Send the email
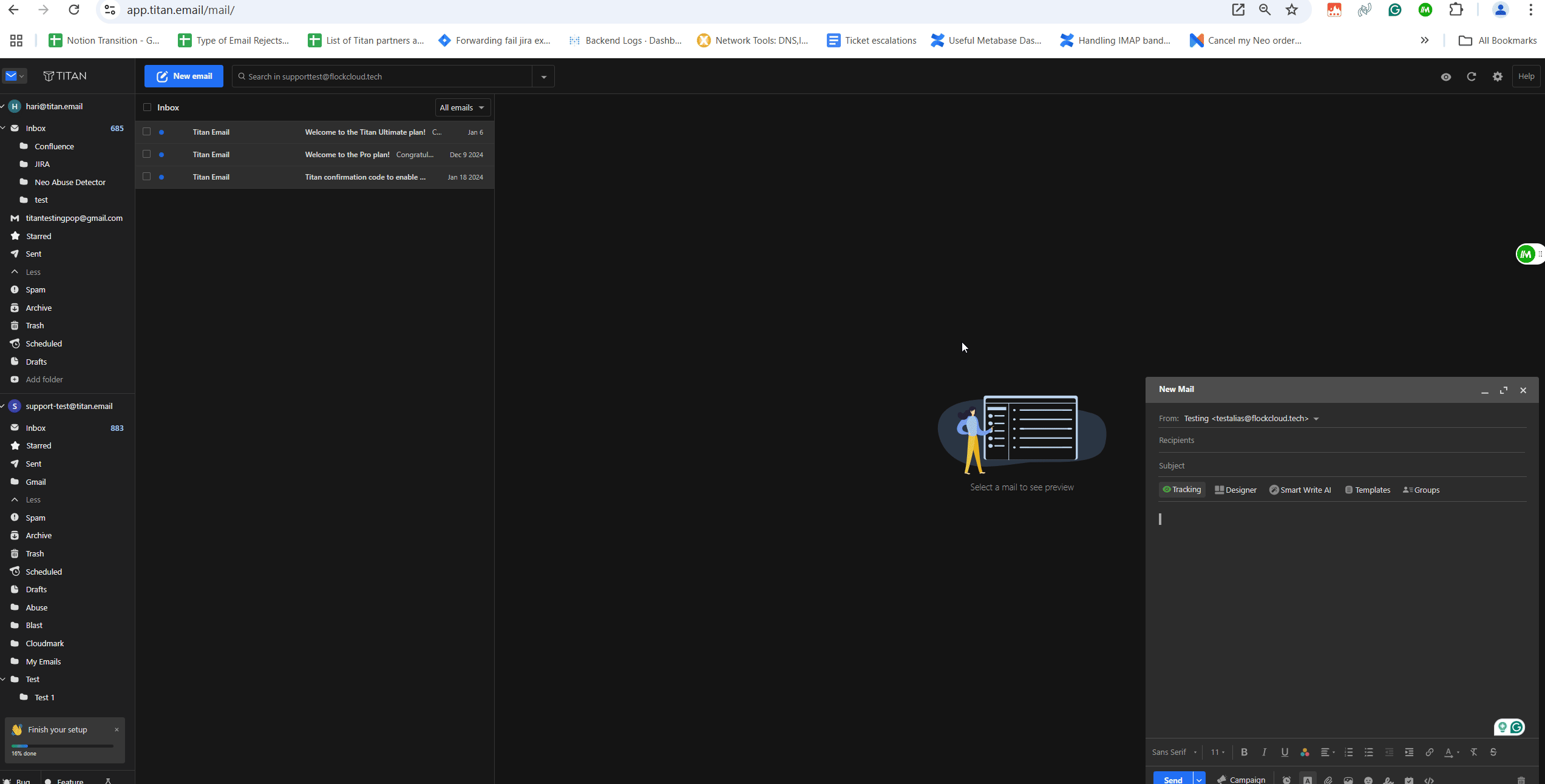Viewport: 1545px width, 784px height. pos(1173,780)
